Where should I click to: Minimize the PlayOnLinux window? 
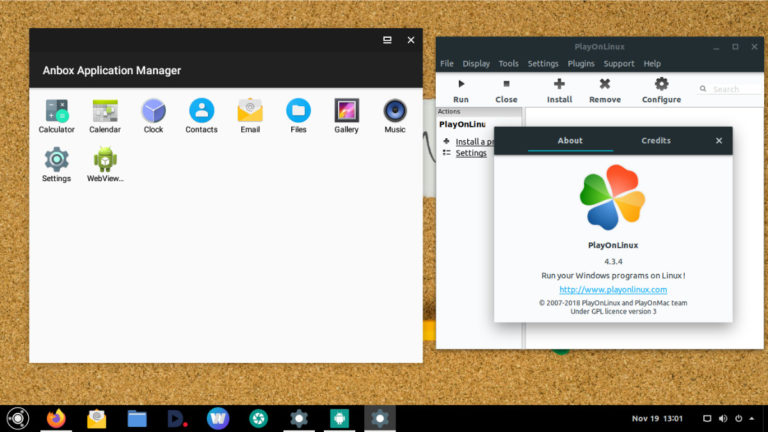pos(716,48)
